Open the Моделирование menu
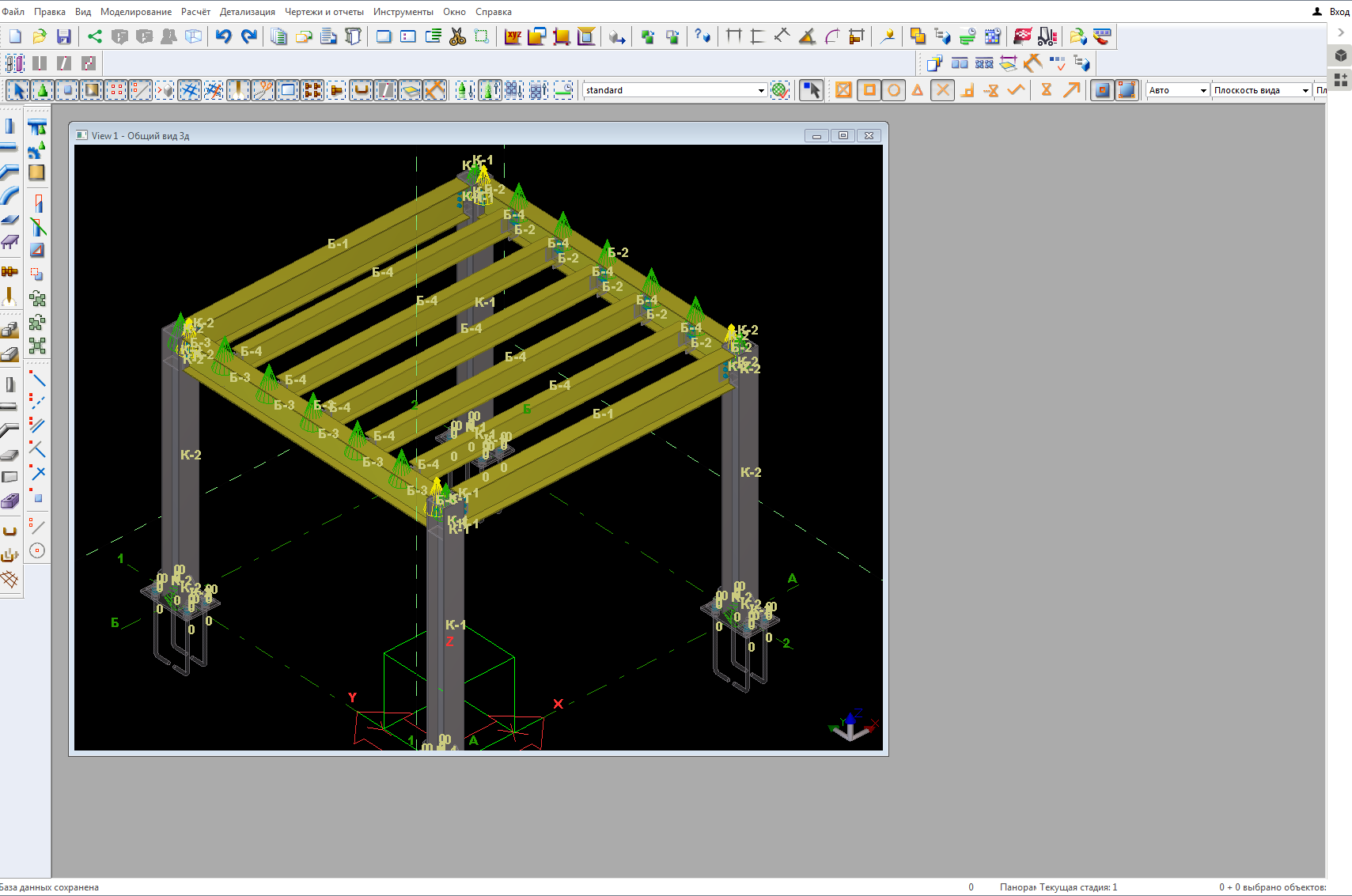1352x896 pixels. coord(135,12)
